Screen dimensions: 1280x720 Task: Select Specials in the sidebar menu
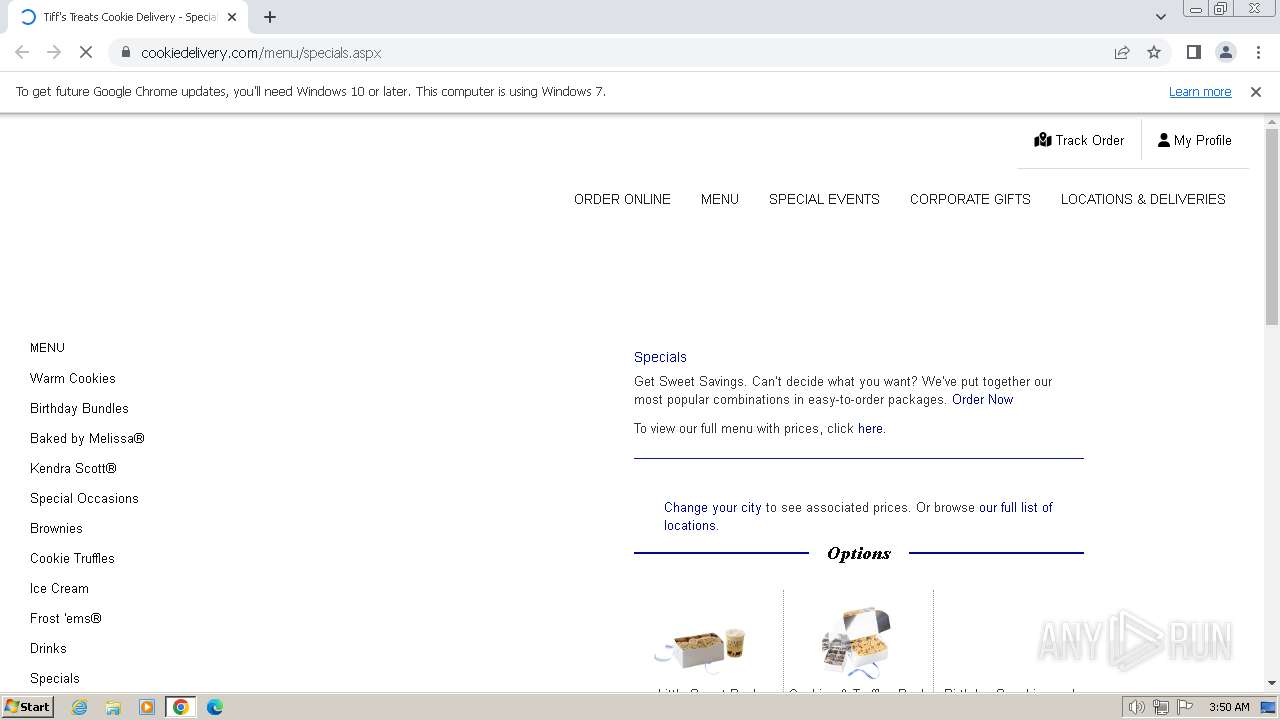click(x=55, y=679)
